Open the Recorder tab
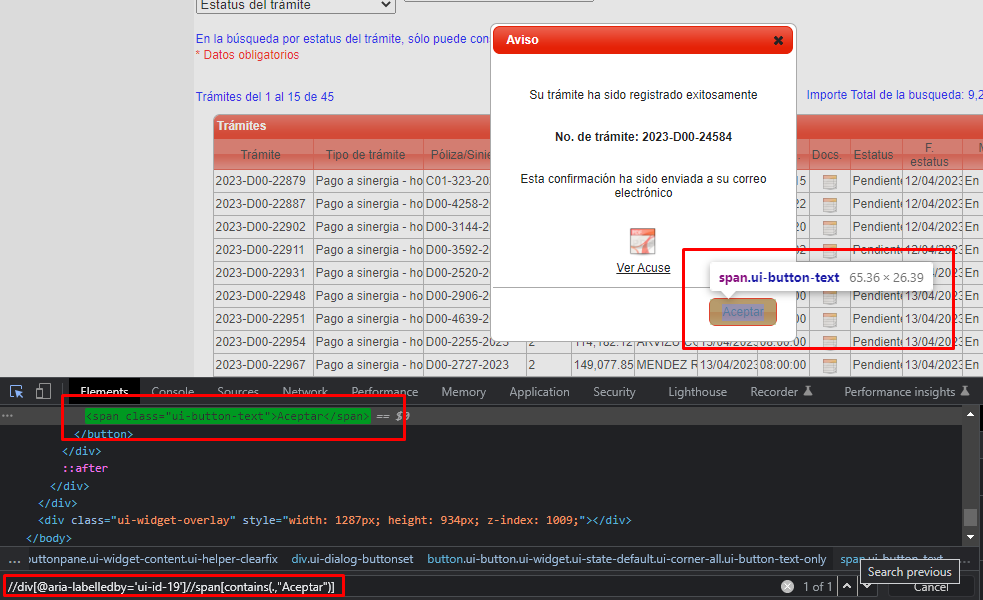The height and width of the screenshot is (600, 983). (x=781, y=392)
